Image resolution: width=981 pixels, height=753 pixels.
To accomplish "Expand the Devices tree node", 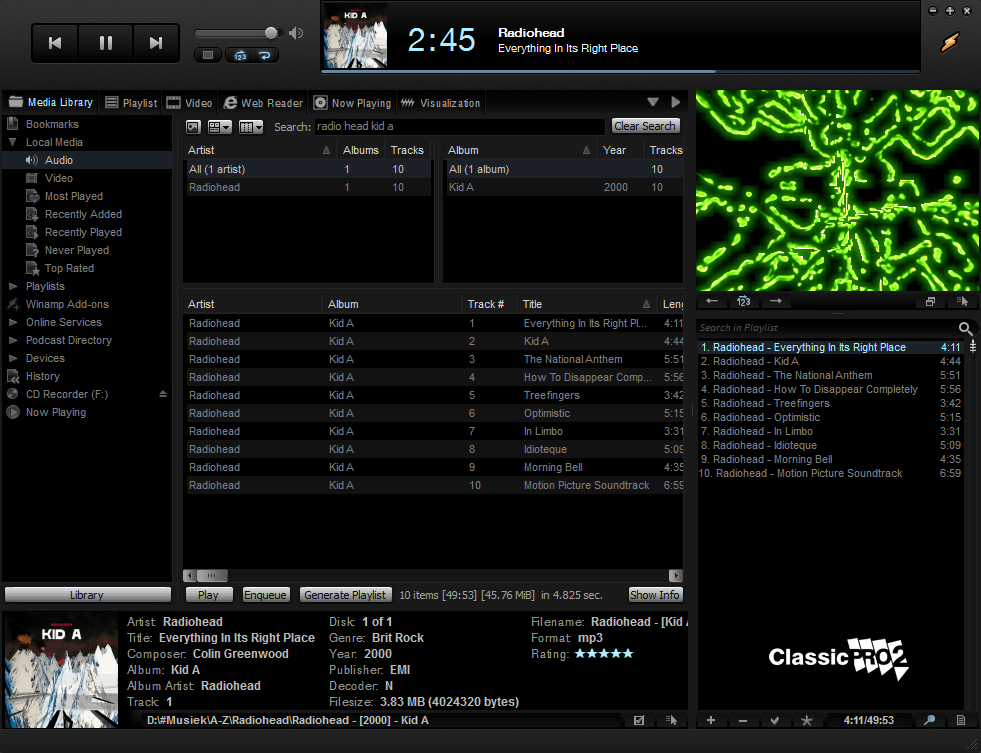I will pyautogui.click(x=13, y=358).
